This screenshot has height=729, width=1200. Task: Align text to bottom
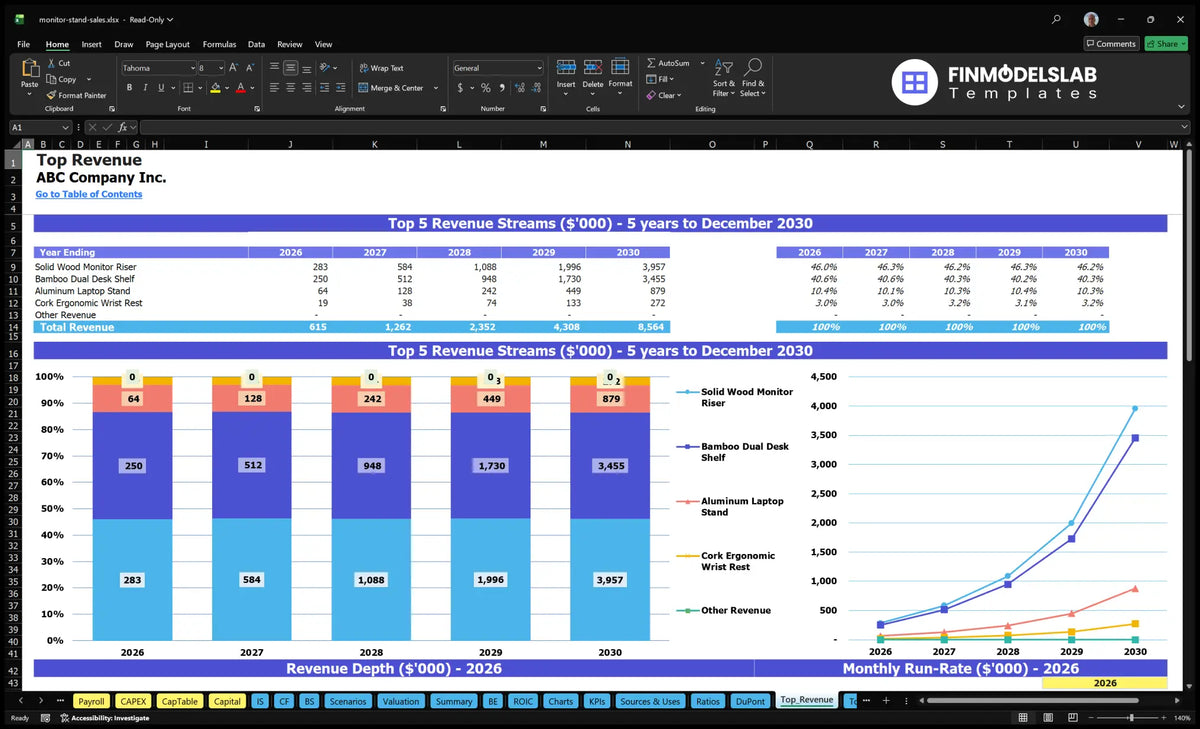[x=306, y=68]
